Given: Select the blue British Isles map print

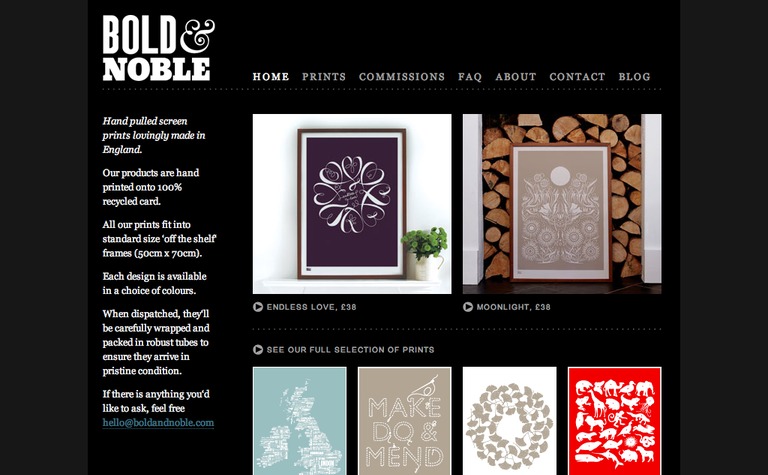Looking at the screenshot, I should tap(300, 421).
